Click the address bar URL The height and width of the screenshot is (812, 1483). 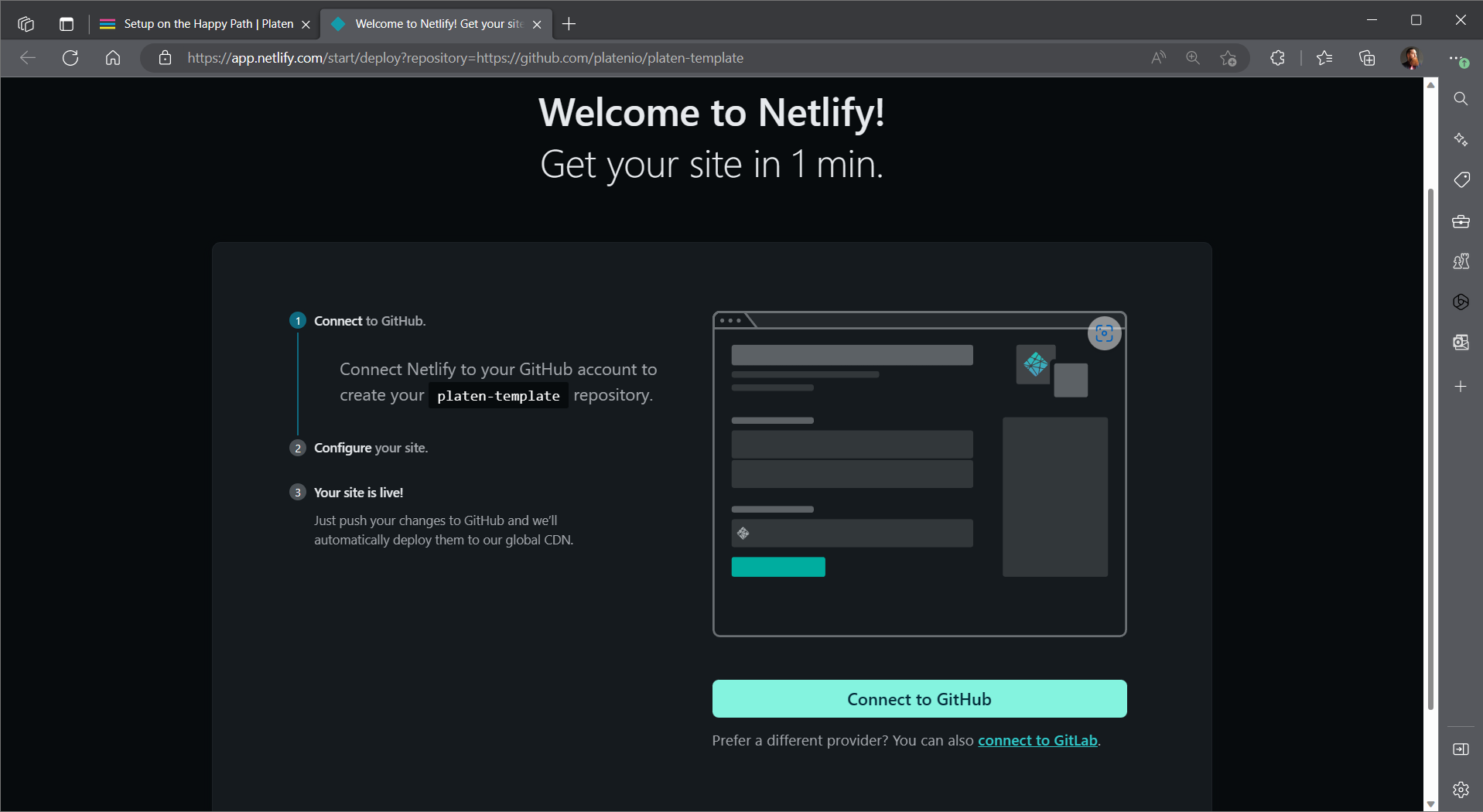pyautogui.click(x=464, y=58)
